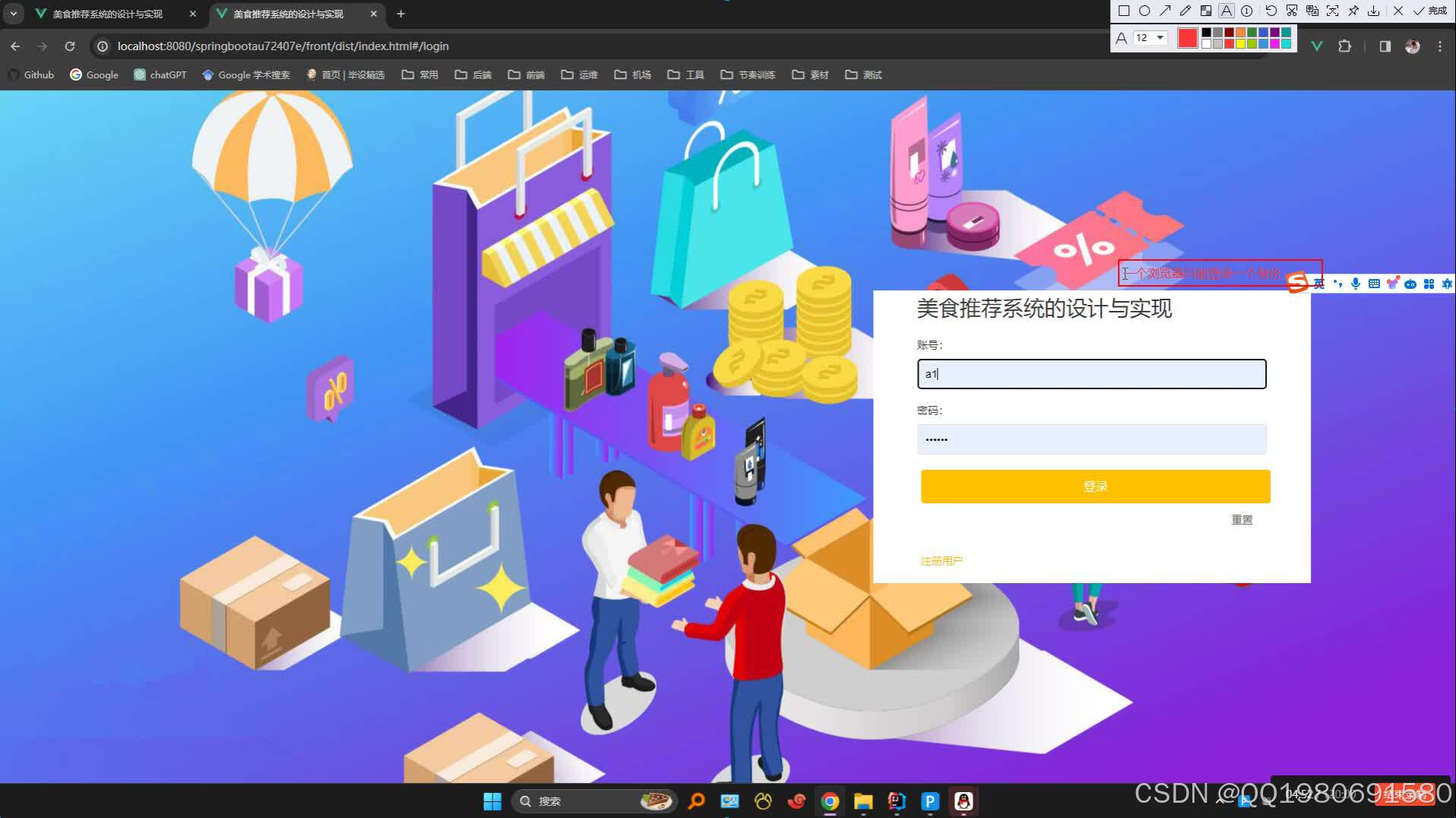Select the arrow annotation tool
The image size is (1456, 818).
tap(1166, 11)
